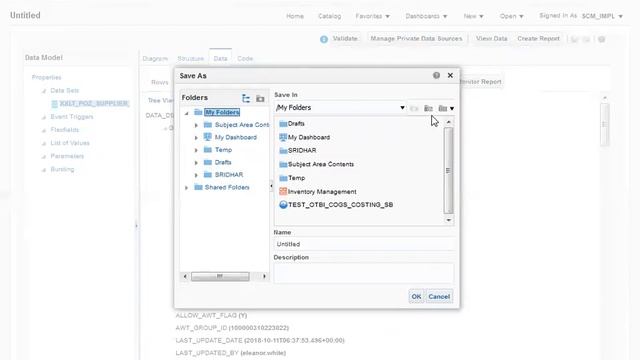
Task: Open the SCM_IMPL signed-in user dropdown
Action: pyautogui.click(x=602, y=16)
